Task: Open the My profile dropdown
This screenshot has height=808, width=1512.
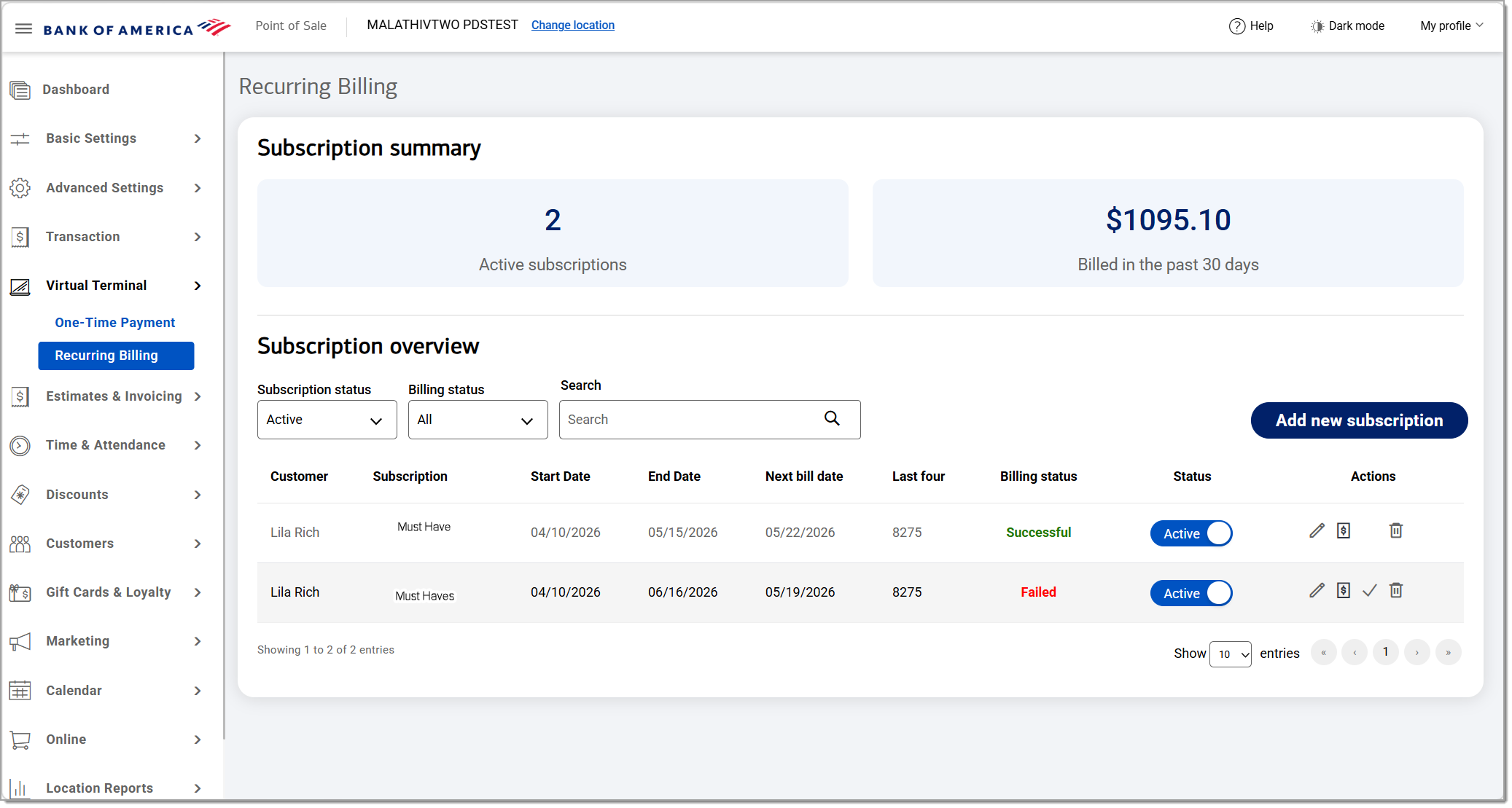Action: 1451,26
